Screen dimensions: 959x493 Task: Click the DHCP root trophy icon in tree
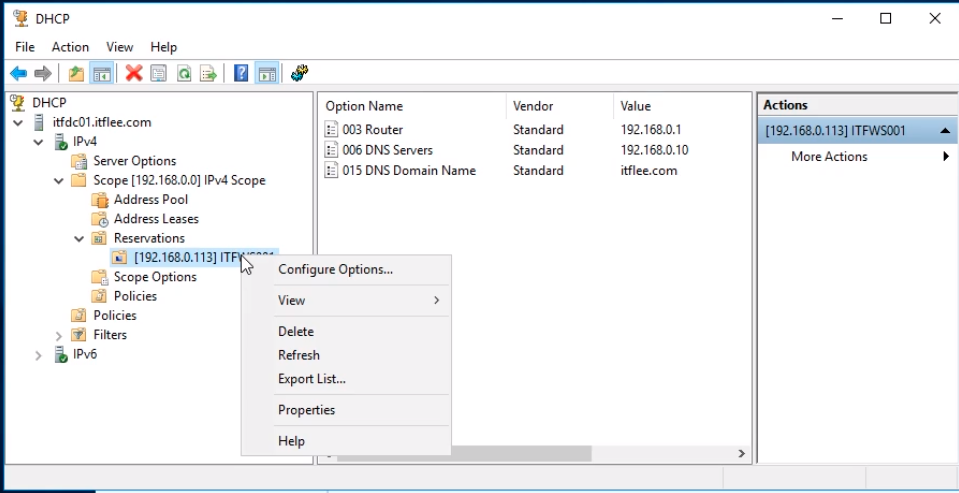[18, 103]
